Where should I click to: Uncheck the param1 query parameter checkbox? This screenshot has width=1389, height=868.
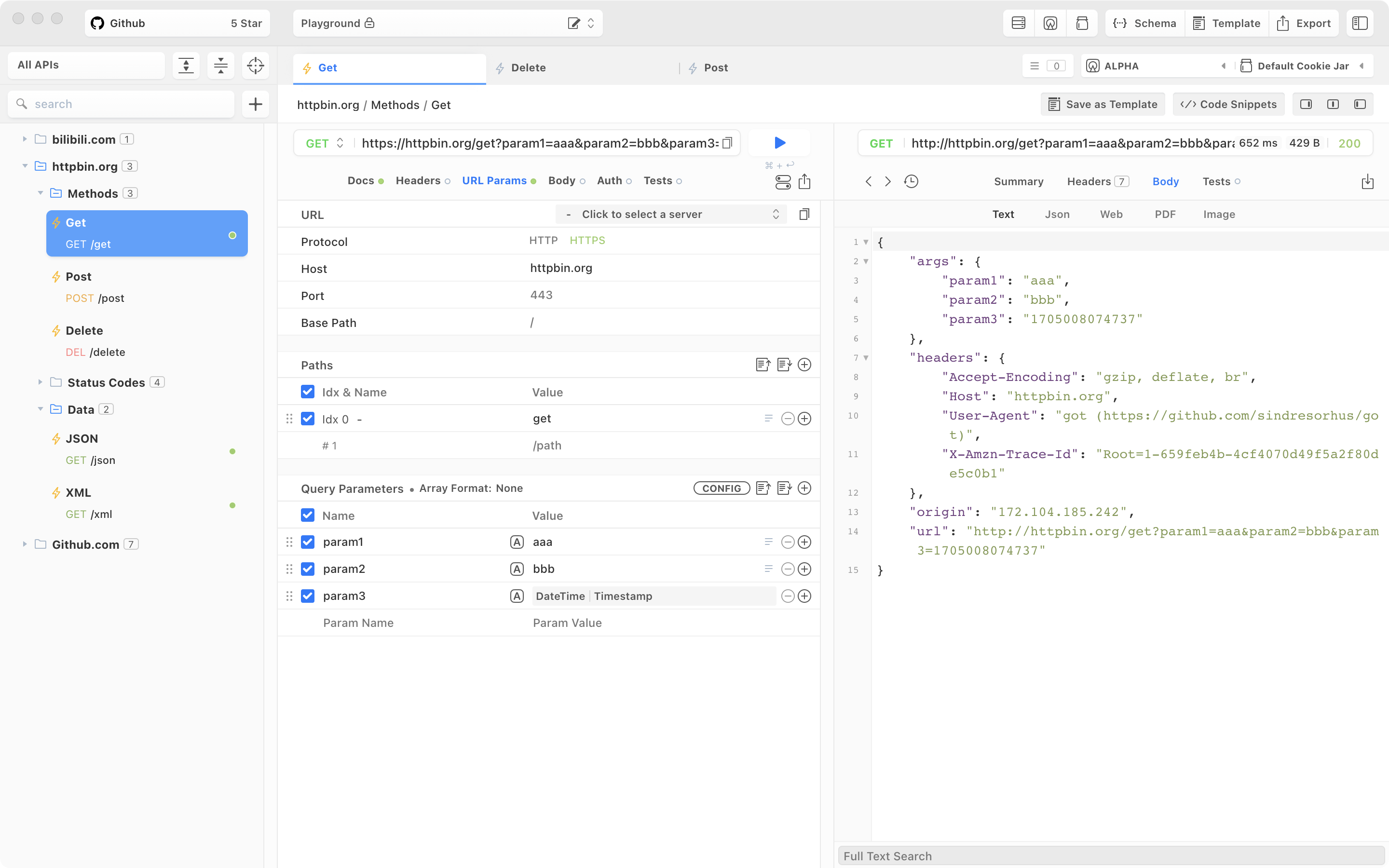308,542
